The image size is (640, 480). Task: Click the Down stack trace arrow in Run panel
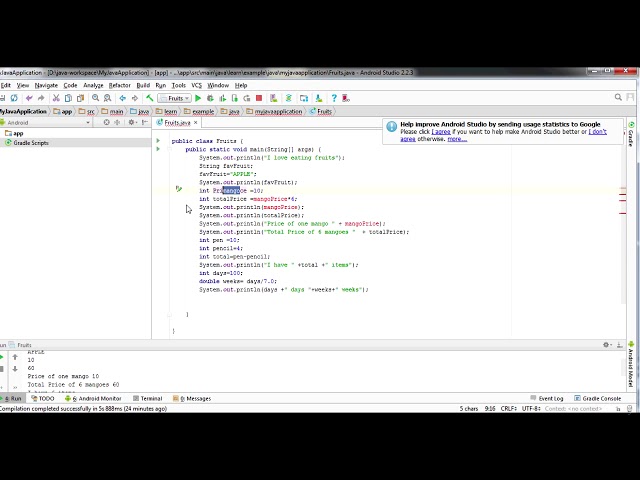15,369
